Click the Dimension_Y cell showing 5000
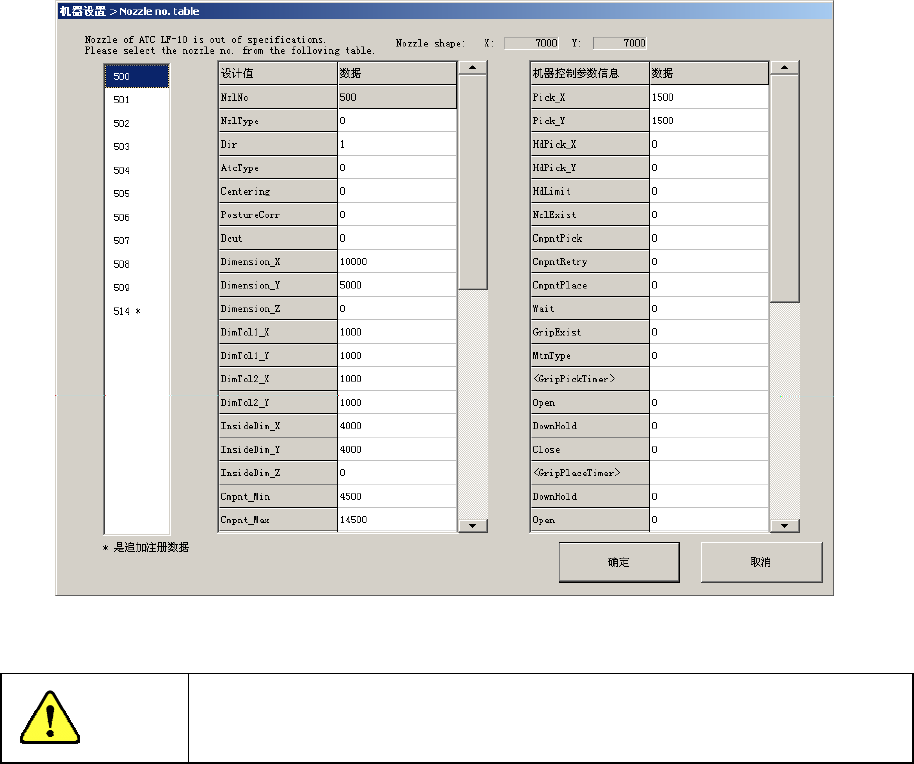Image resolution: width=914 pixels, height=764 pixels. tap(397, 285)
